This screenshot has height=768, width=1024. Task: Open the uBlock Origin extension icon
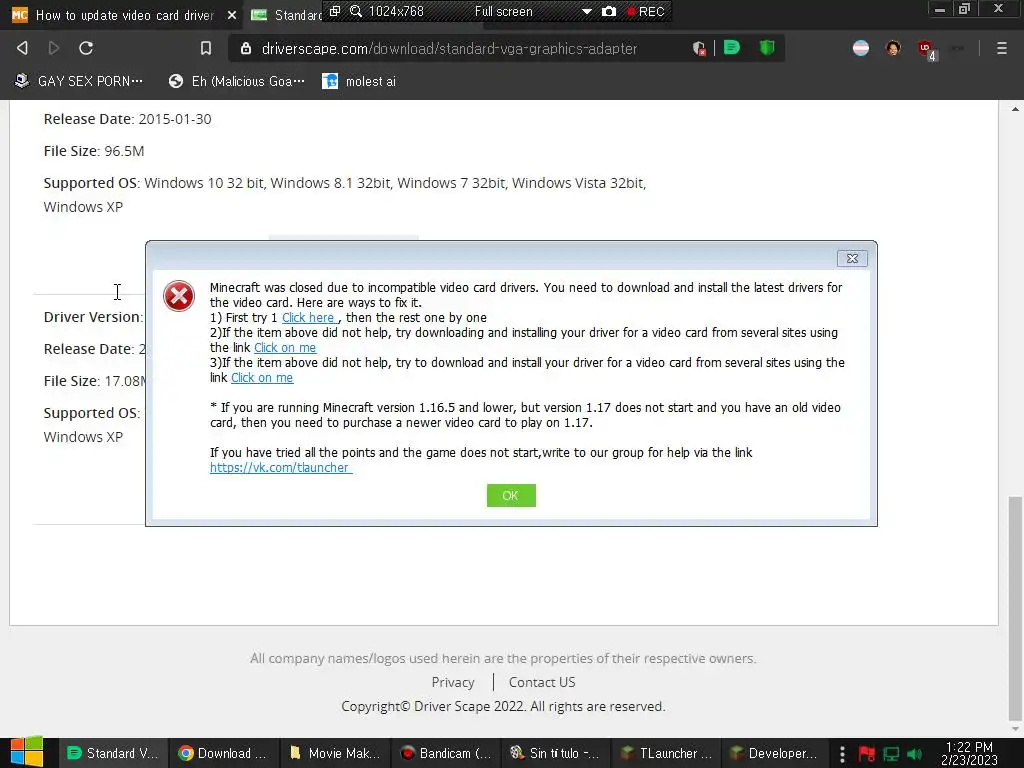click(926, 49)
